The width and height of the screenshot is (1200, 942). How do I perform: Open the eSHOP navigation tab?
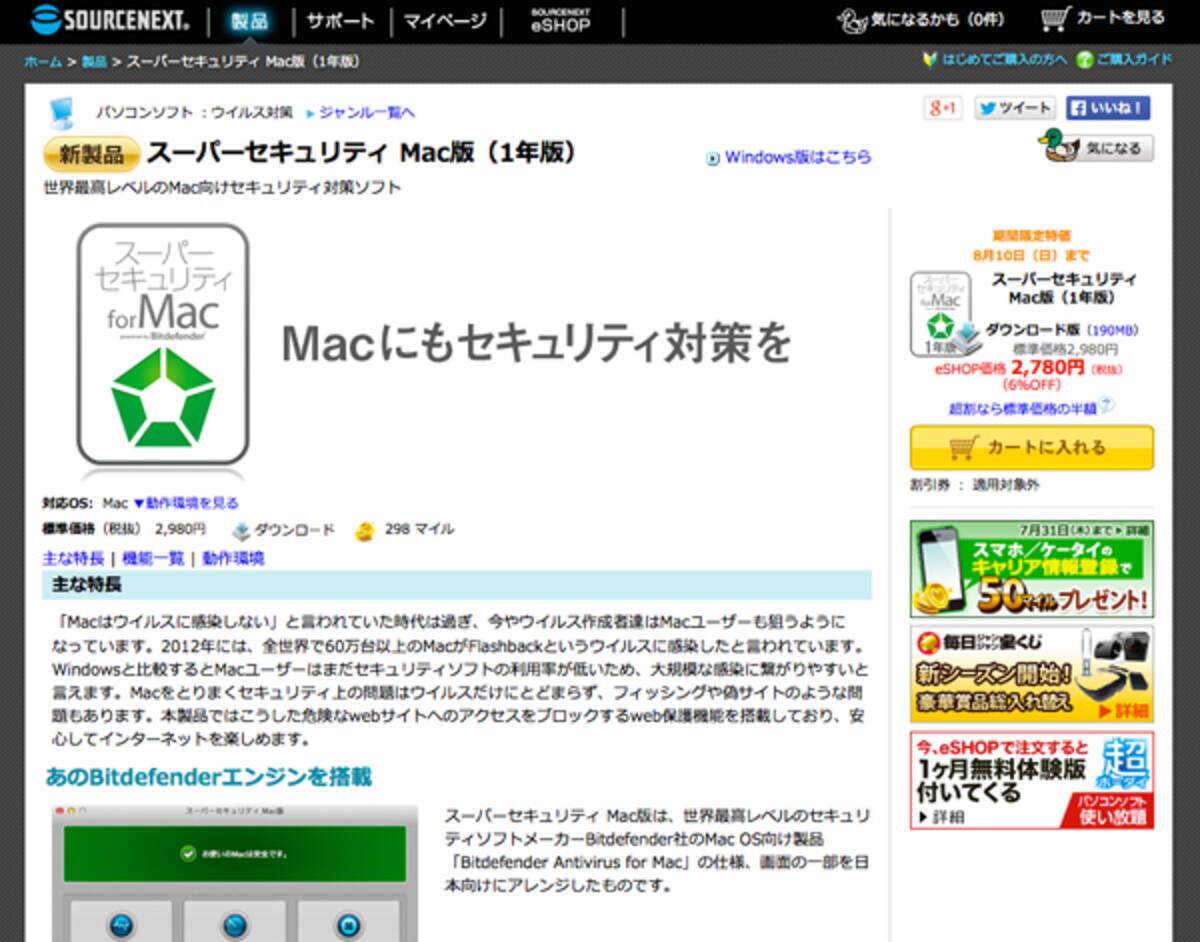pos(560,21)
